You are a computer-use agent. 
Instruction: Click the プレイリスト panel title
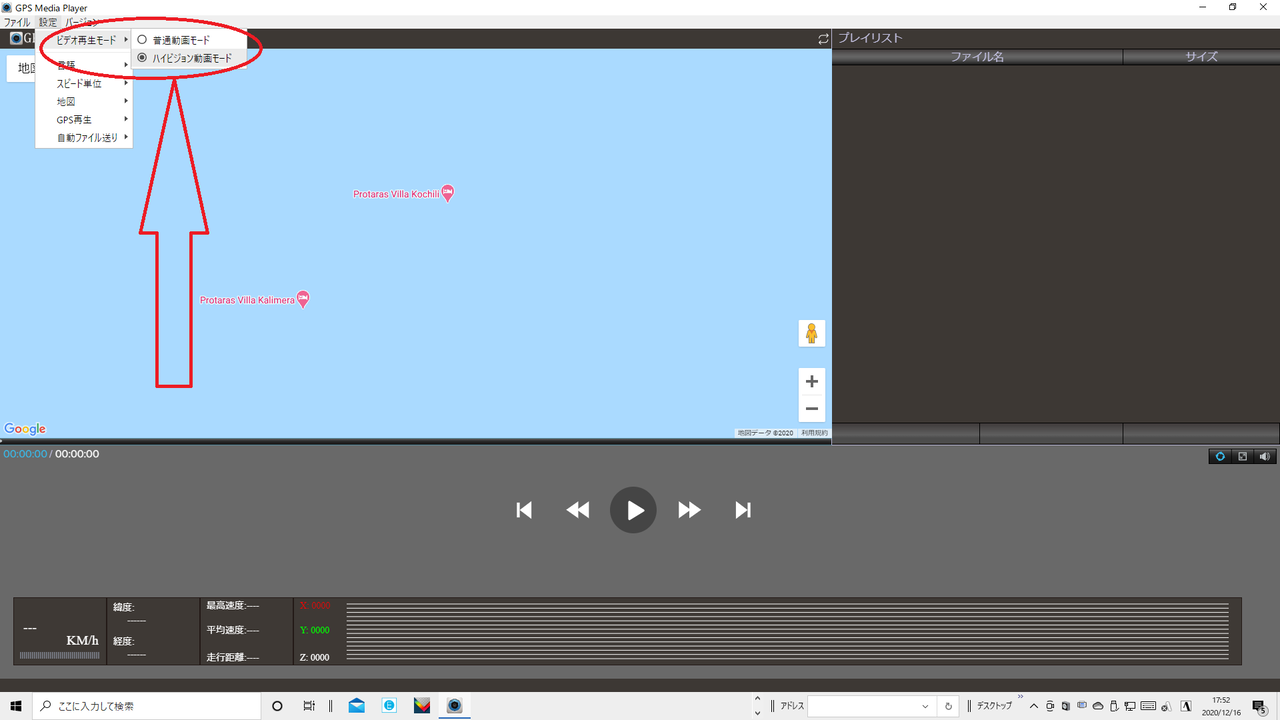point(870,38)
